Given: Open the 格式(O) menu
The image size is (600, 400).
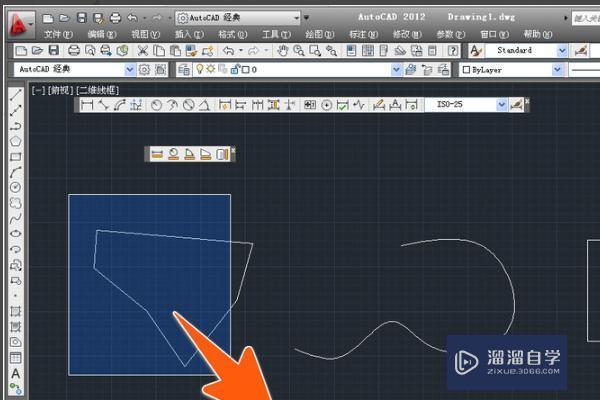Looking at the screenshot, I should click(x=233, y=34).
